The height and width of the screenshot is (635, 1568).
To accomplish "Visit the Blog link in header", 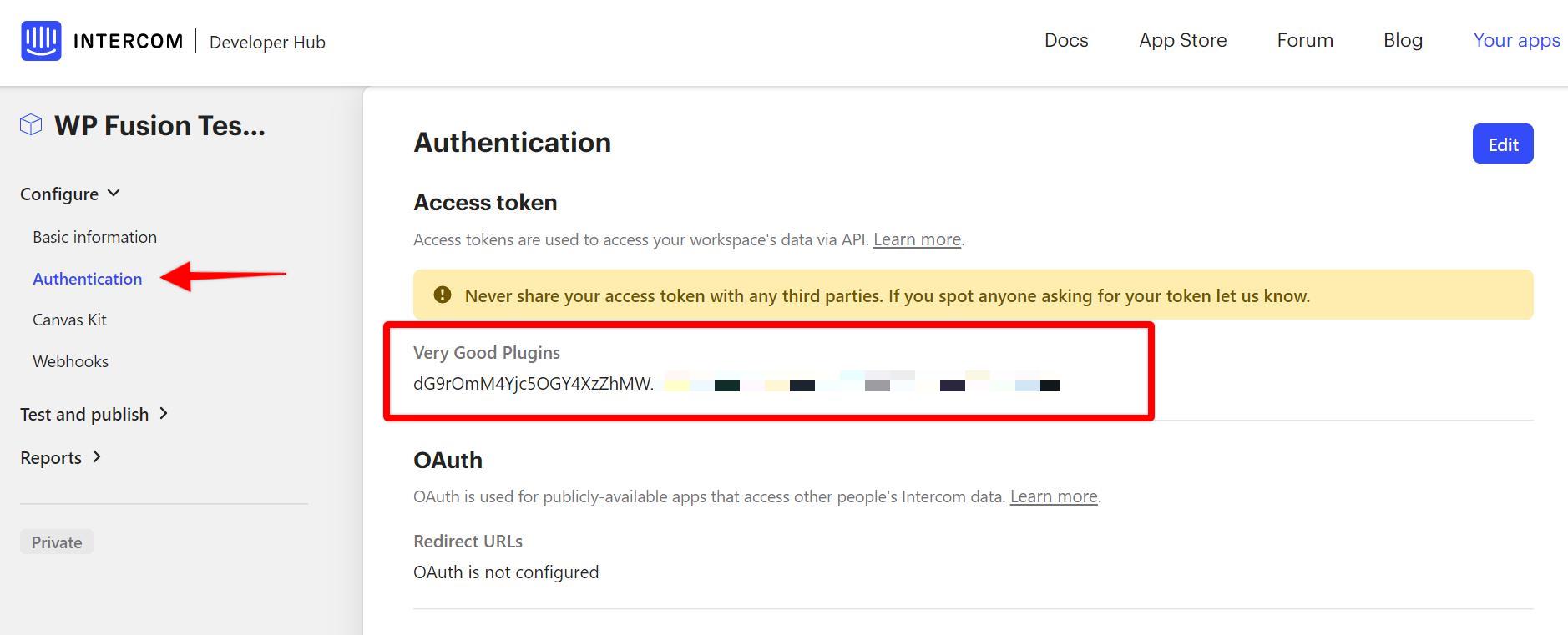I will [1403, 40].
